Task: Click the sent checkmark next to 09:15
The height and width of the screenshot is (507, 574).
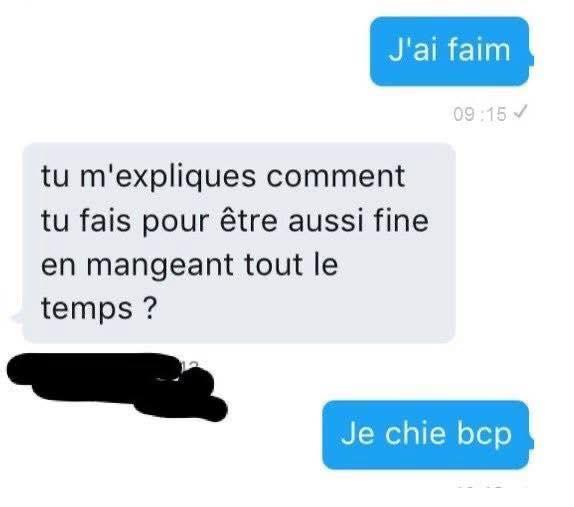Action: tap(521, 111)
